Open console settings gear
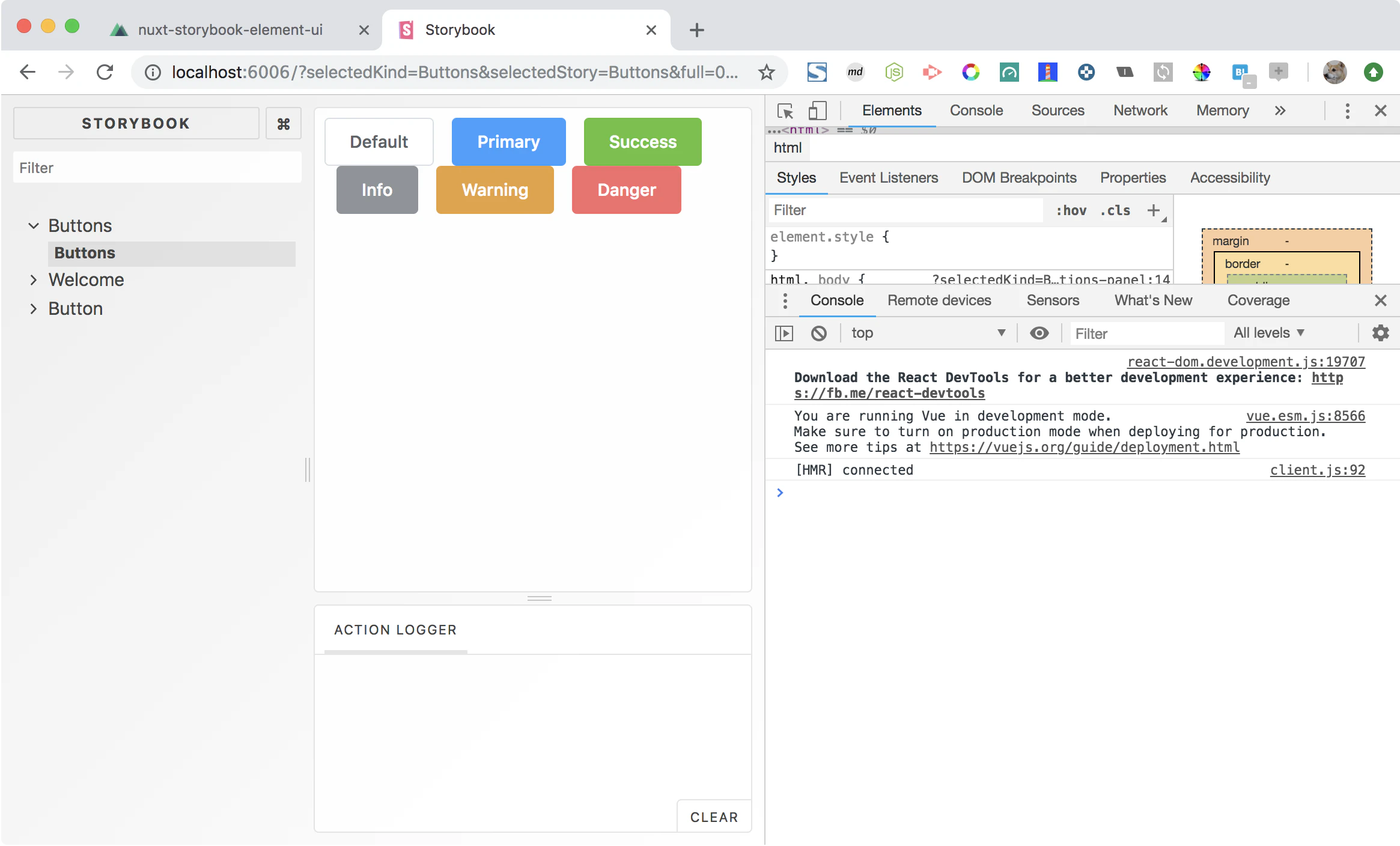This screenshot has width=1400, height=846. point(1381,333)
